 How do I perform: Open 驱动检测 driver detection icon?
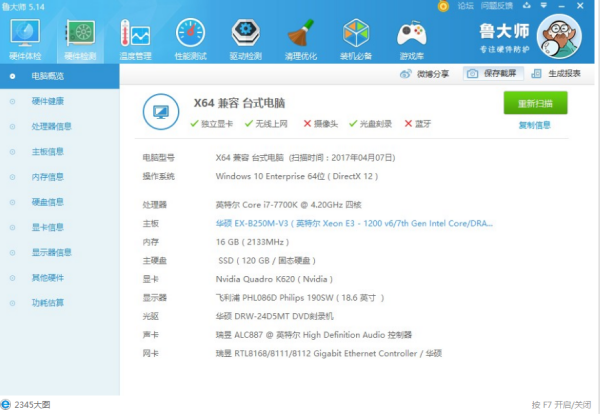click(246, 39)
